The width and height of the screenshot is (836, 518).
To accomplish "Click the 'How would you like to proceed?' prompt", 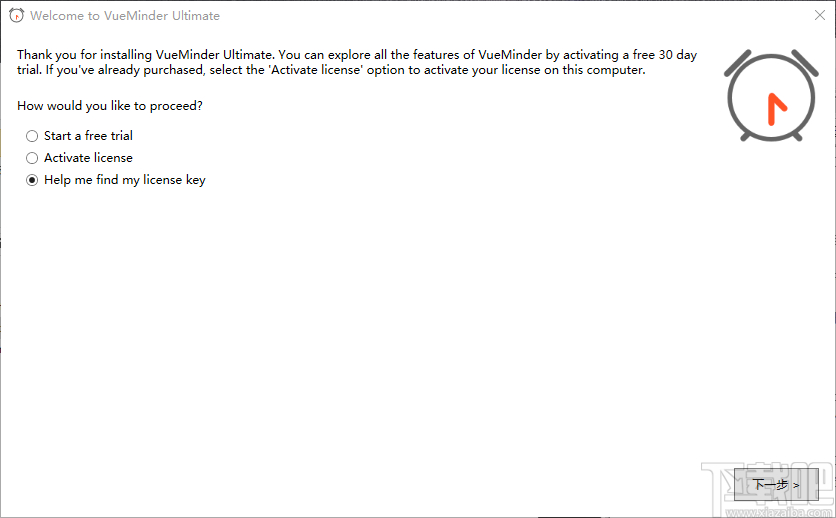I will pos(117,106).
